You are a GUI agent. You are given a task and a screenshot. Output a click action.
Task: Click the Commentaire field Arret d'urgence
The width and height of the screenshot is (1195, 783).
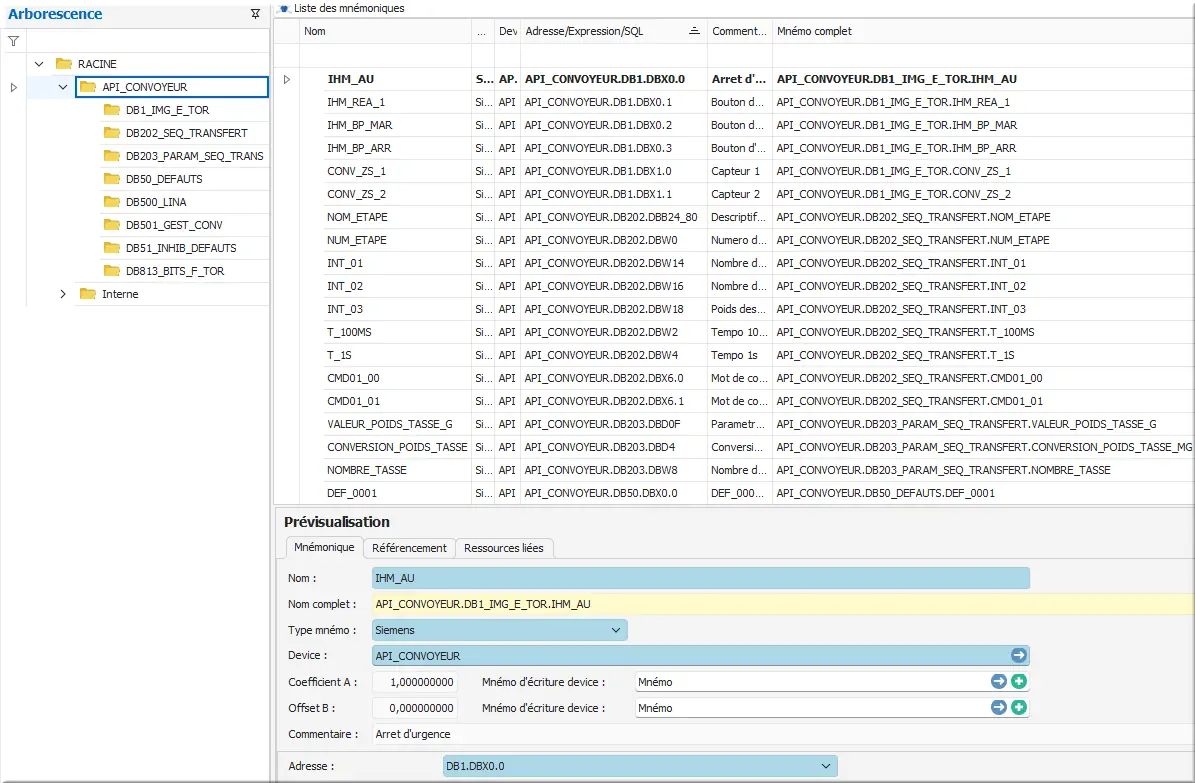(783, 733)
